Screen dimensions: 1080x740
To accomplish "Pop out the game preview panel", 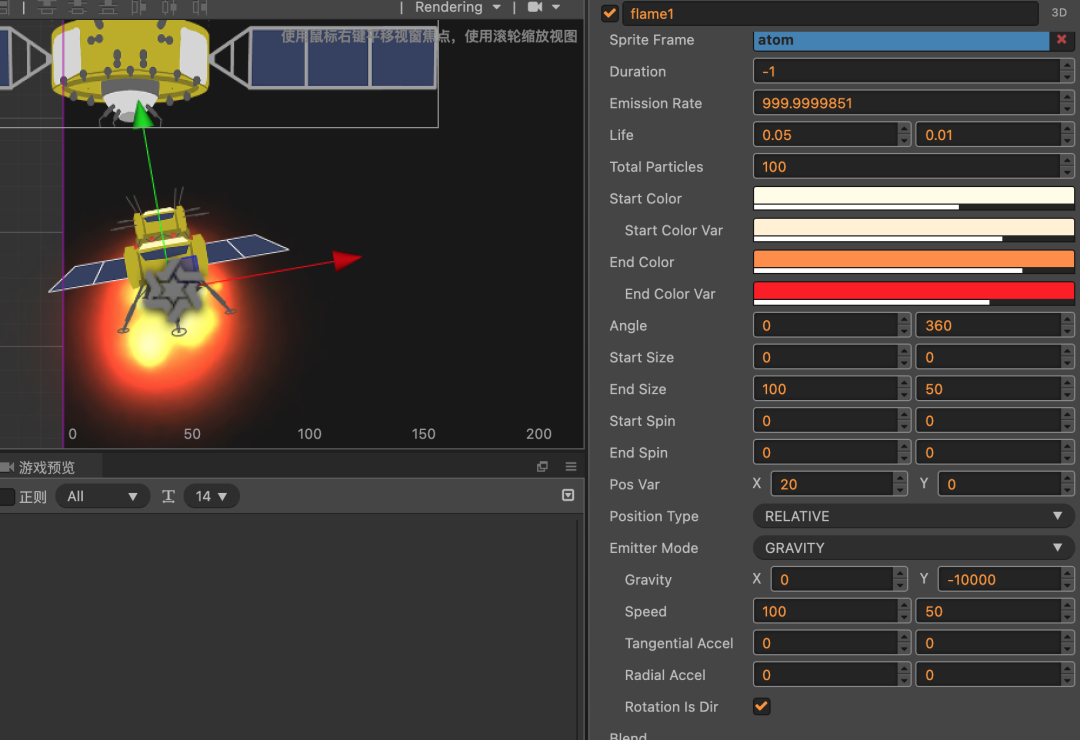I will click(543, 466).
